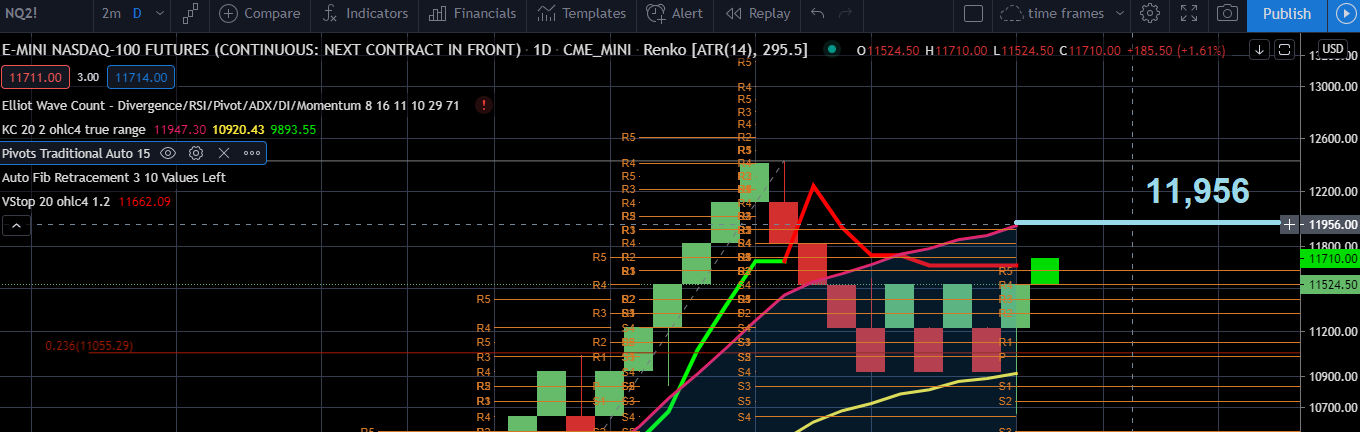Select the VStop 20 ohlc4 1.2 legend
Screen dimensions: 1360x432
[58, 201]
